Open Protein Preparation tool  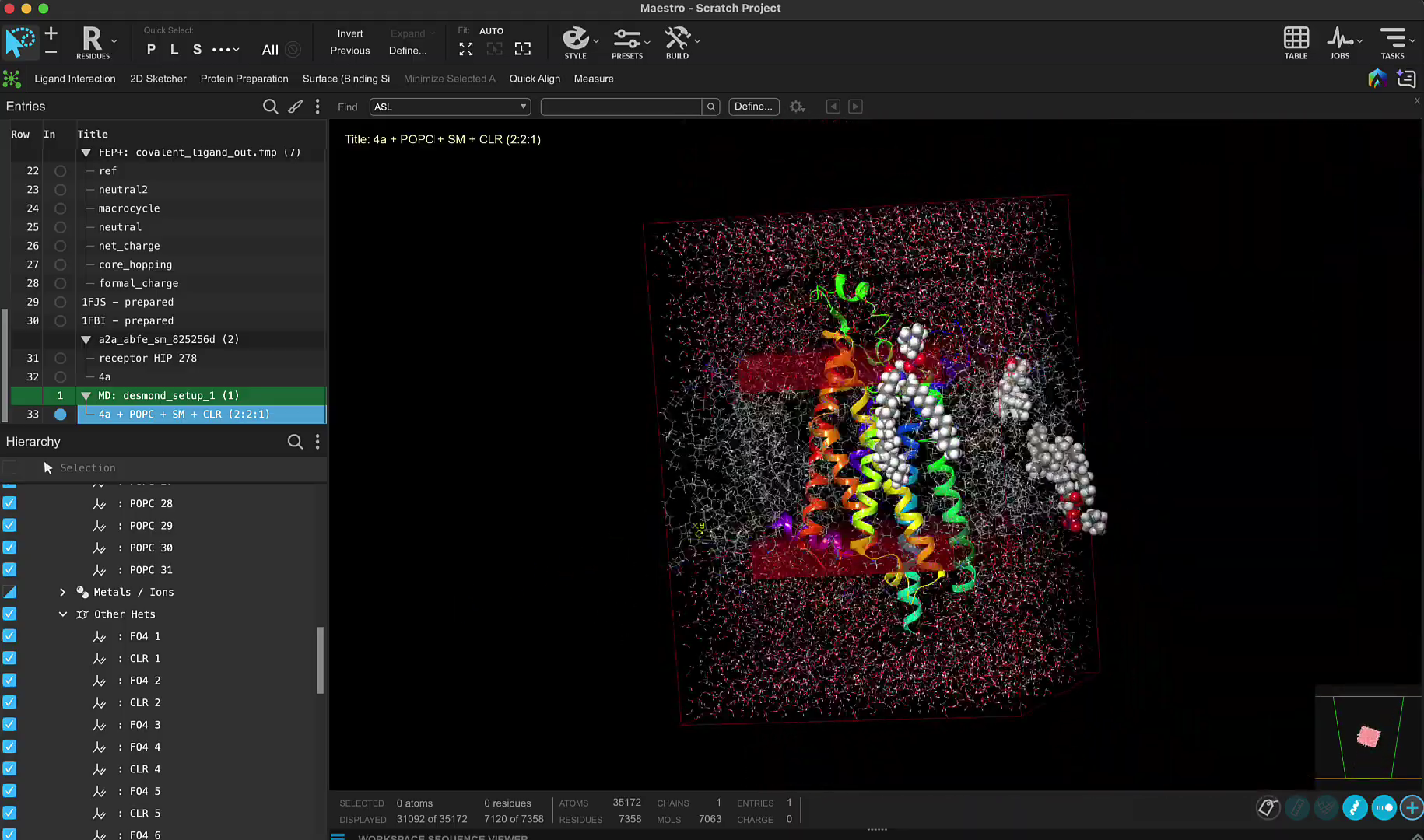[244, 79]
